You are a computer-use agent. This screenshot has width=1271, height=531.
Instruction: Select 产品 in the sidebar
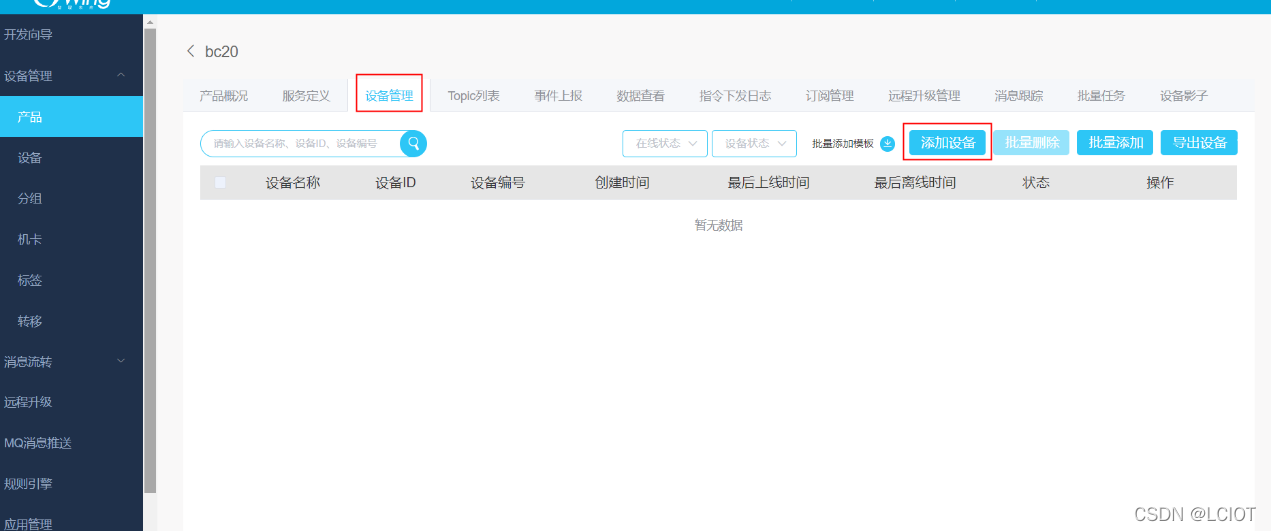click(x=71, y=117)
